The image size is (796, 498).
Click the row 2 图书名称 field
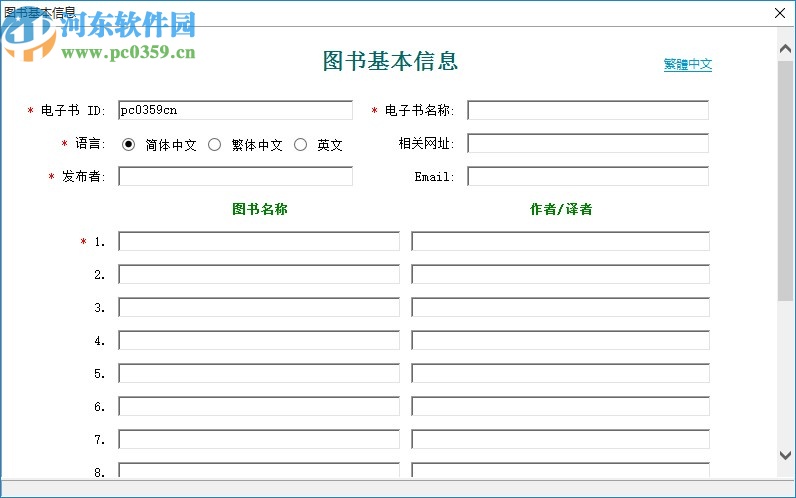[x=259, y=274]
